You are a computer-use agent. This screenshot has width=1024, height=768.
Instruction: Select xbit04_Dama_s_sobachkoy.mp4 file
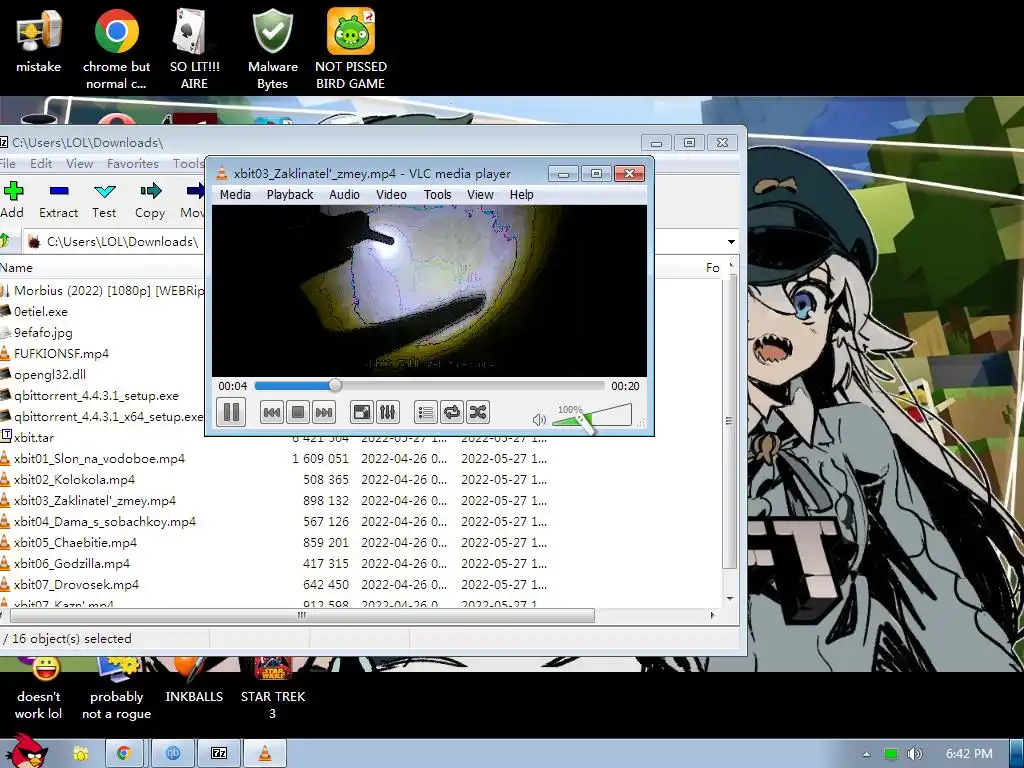click(x=104, y=521)
